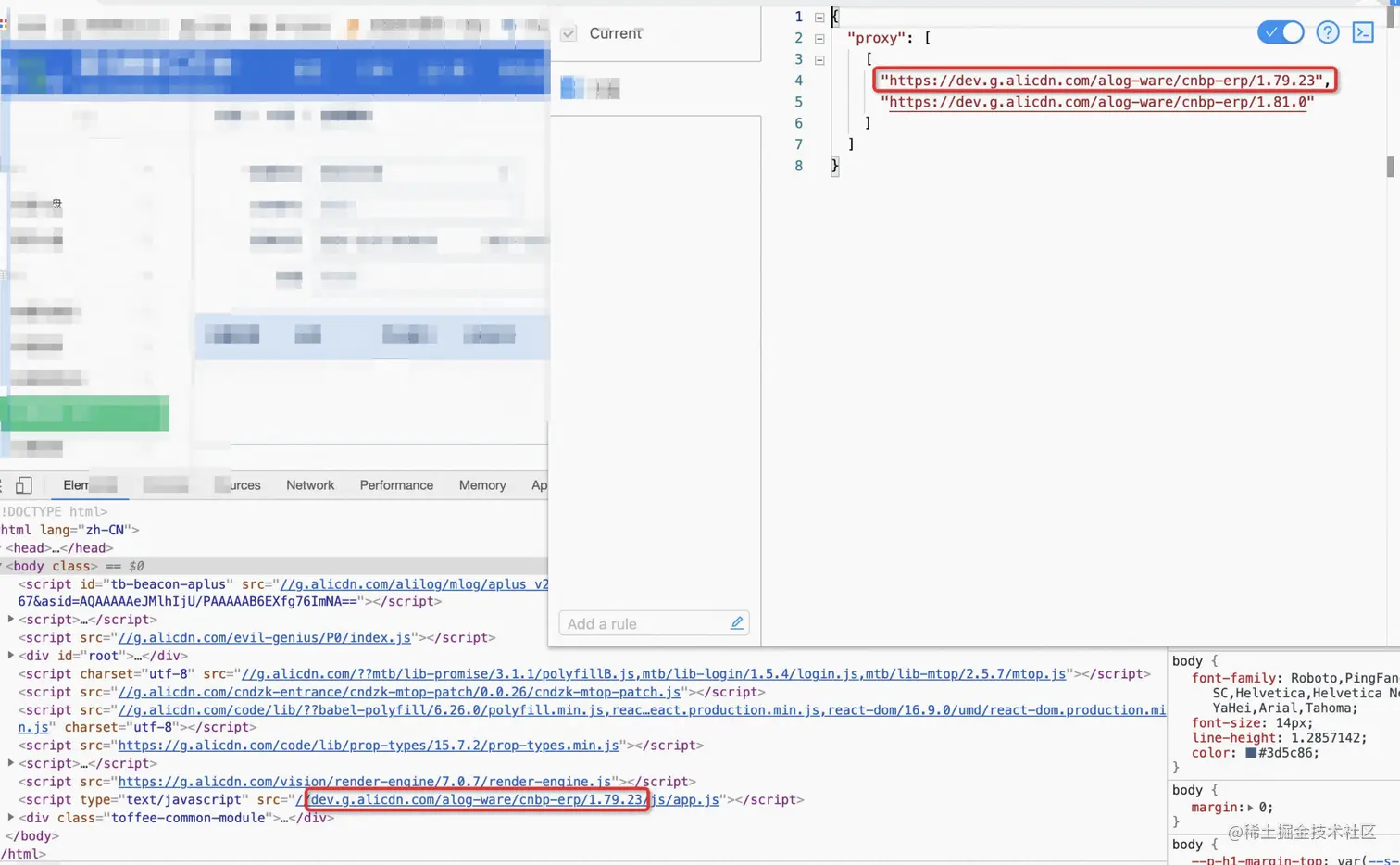Expand the toffee-common-module div node
The height and width of the screenshot is (865, 1400).
(x=11, y=818)
